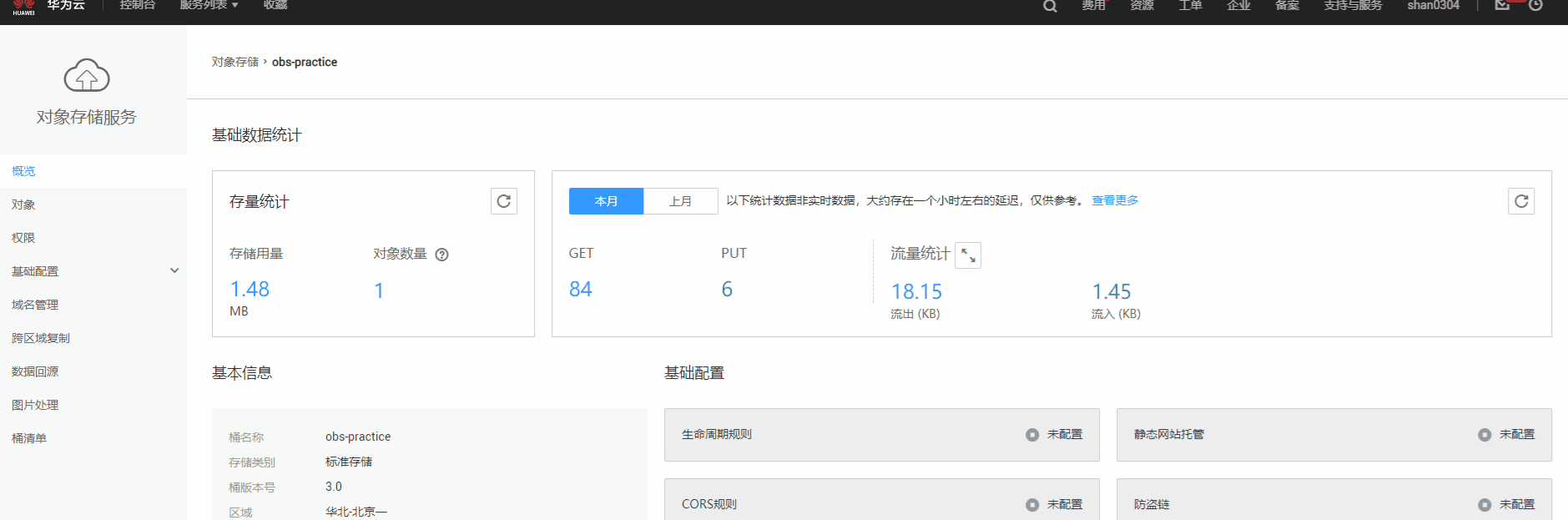Click the 查看更多 link
This screenshot has height=520, width=1568.
1115,200
